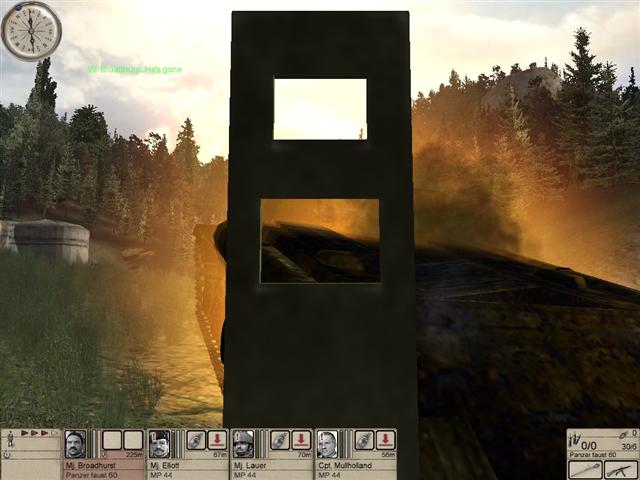Viewport: 640px width, 480px height.
Task: Click the 67m distance under Elliott
Action: pos(220,455)
